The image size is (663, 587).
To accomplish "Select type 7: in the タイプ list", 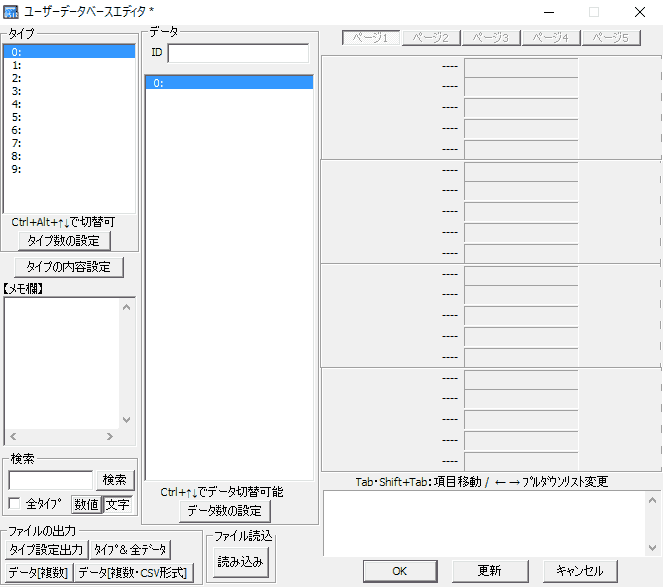I will click(x=69, y=143).
